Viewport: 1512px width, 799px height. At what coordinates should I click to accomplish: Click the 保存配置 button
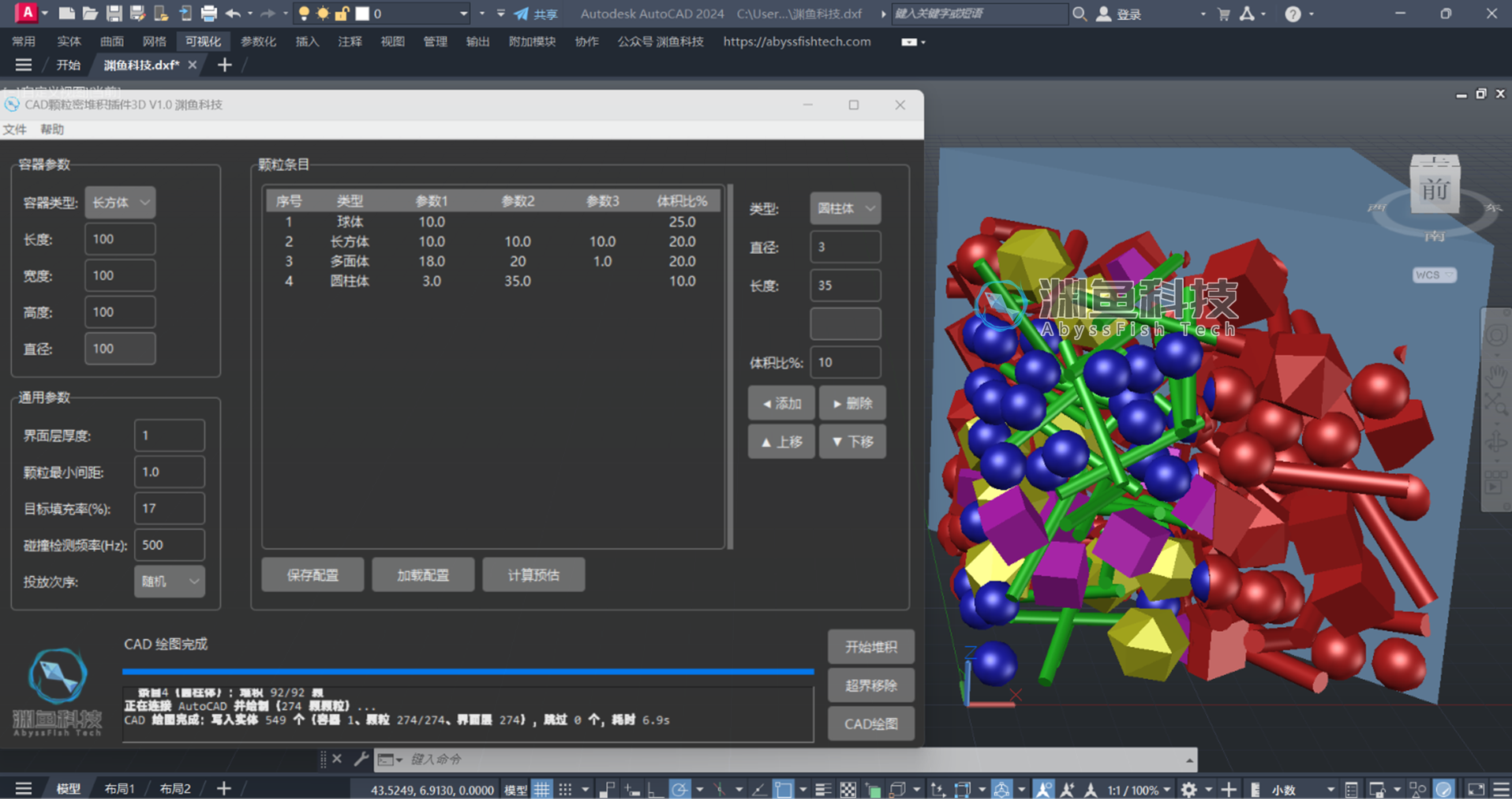click(313, 575)
